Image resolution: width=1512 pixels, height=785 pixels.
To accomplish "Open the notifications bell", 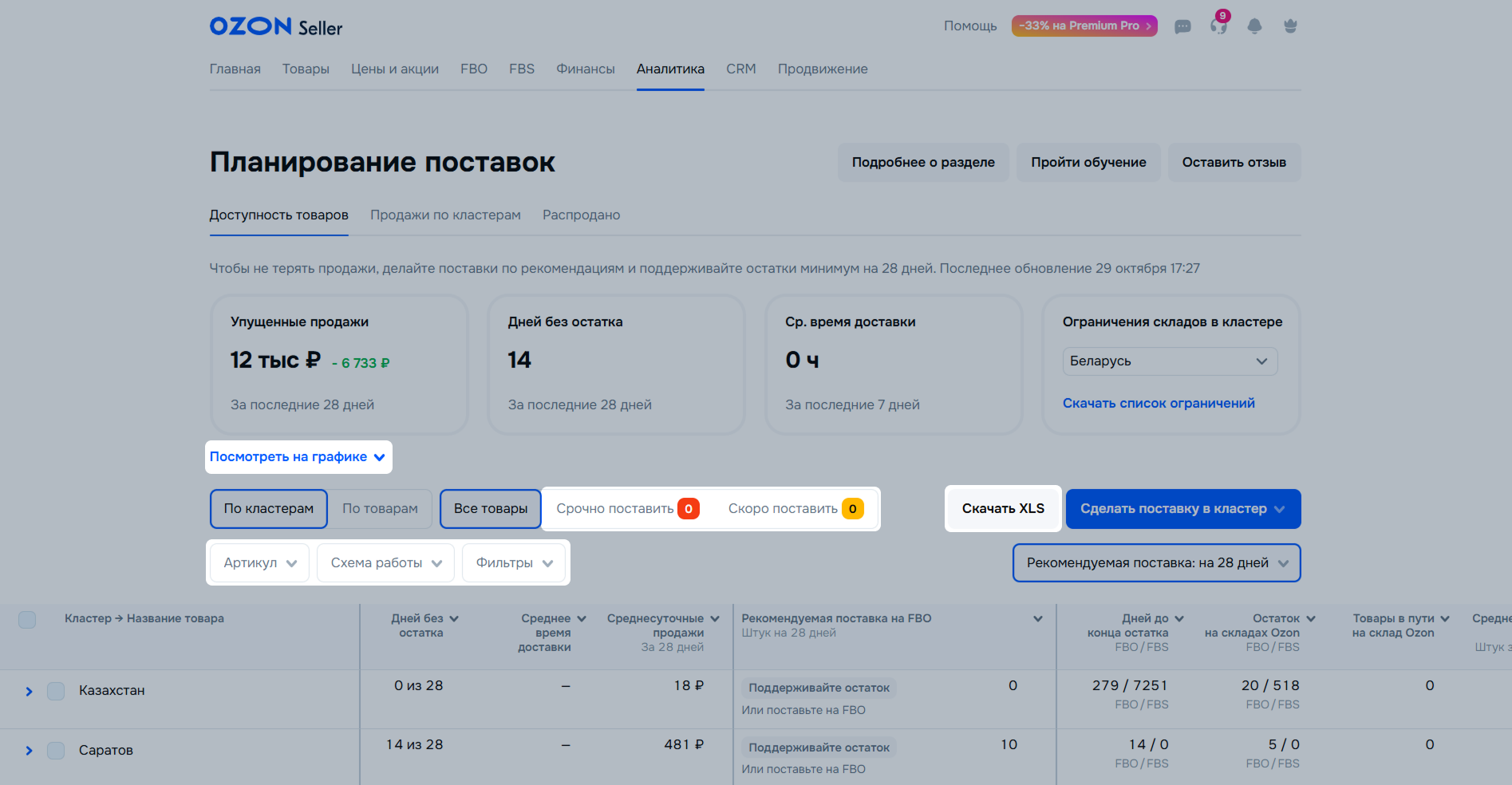I will point(1254,26).
